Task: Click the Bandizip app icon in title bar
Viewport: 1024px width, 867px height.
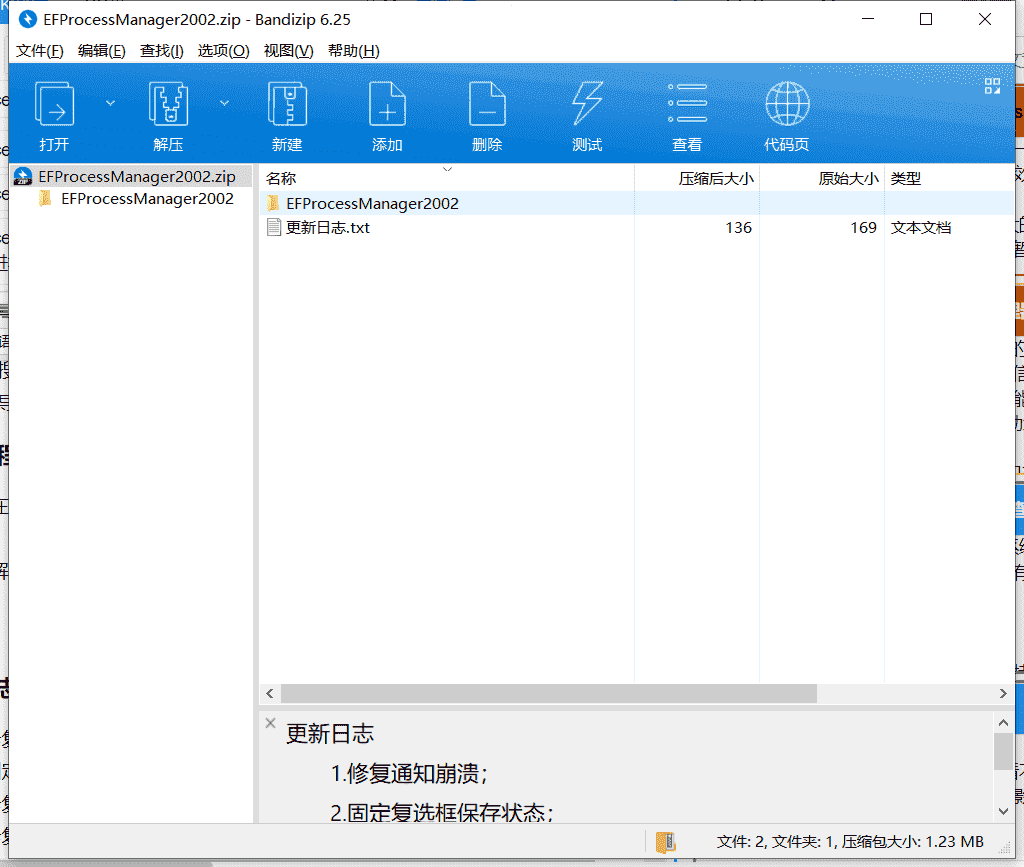Action: point(27,20)
